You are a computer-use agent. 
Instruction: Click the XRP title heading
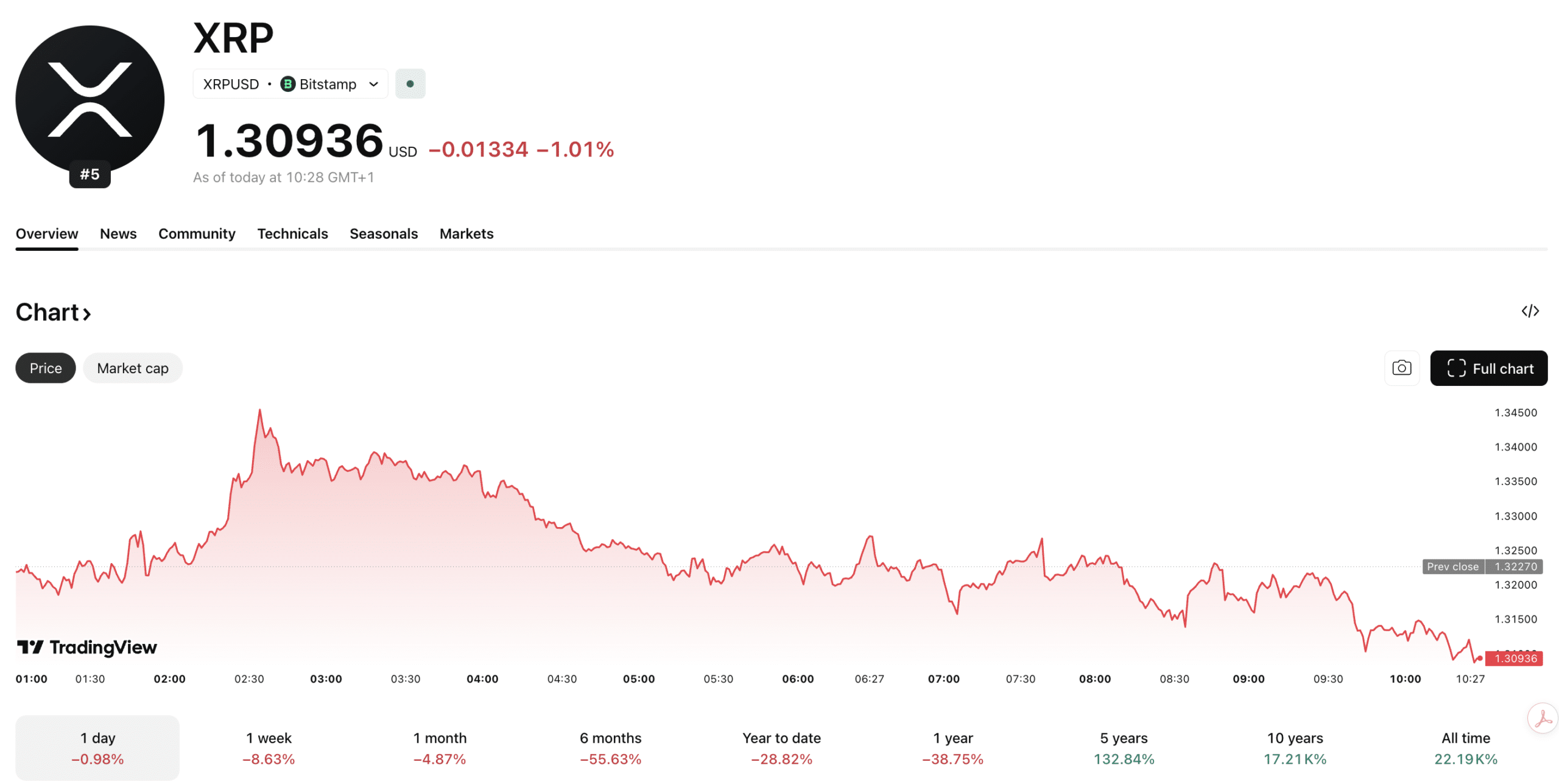[x=233, y=38]
